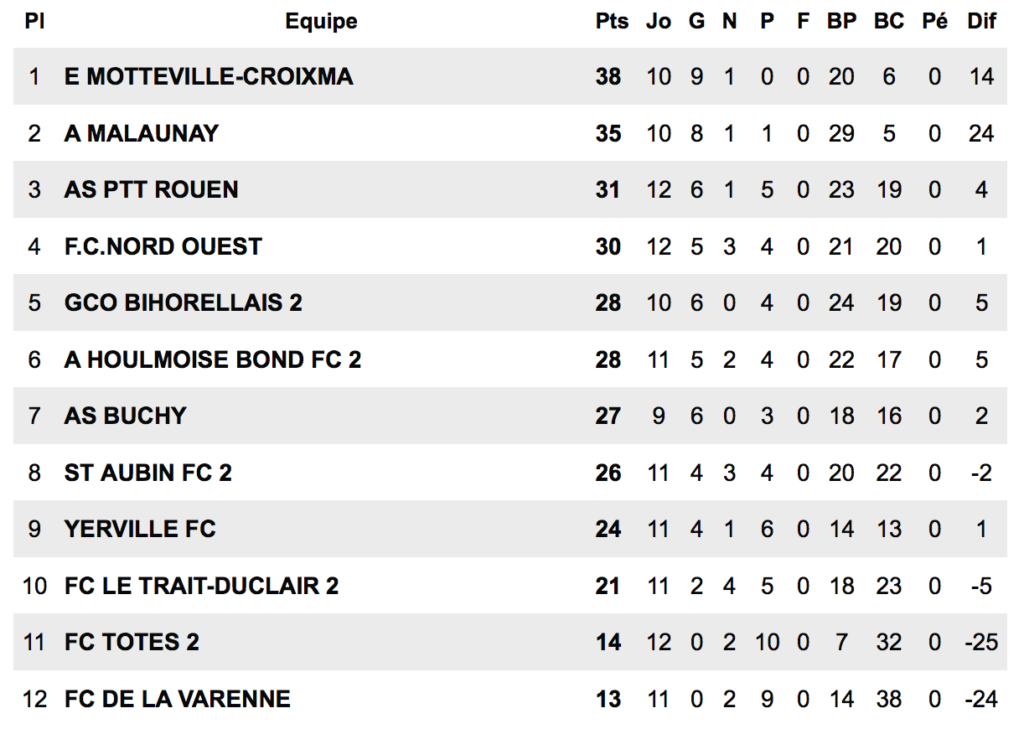Open the A MALAUNAY team name

[141, 133]
